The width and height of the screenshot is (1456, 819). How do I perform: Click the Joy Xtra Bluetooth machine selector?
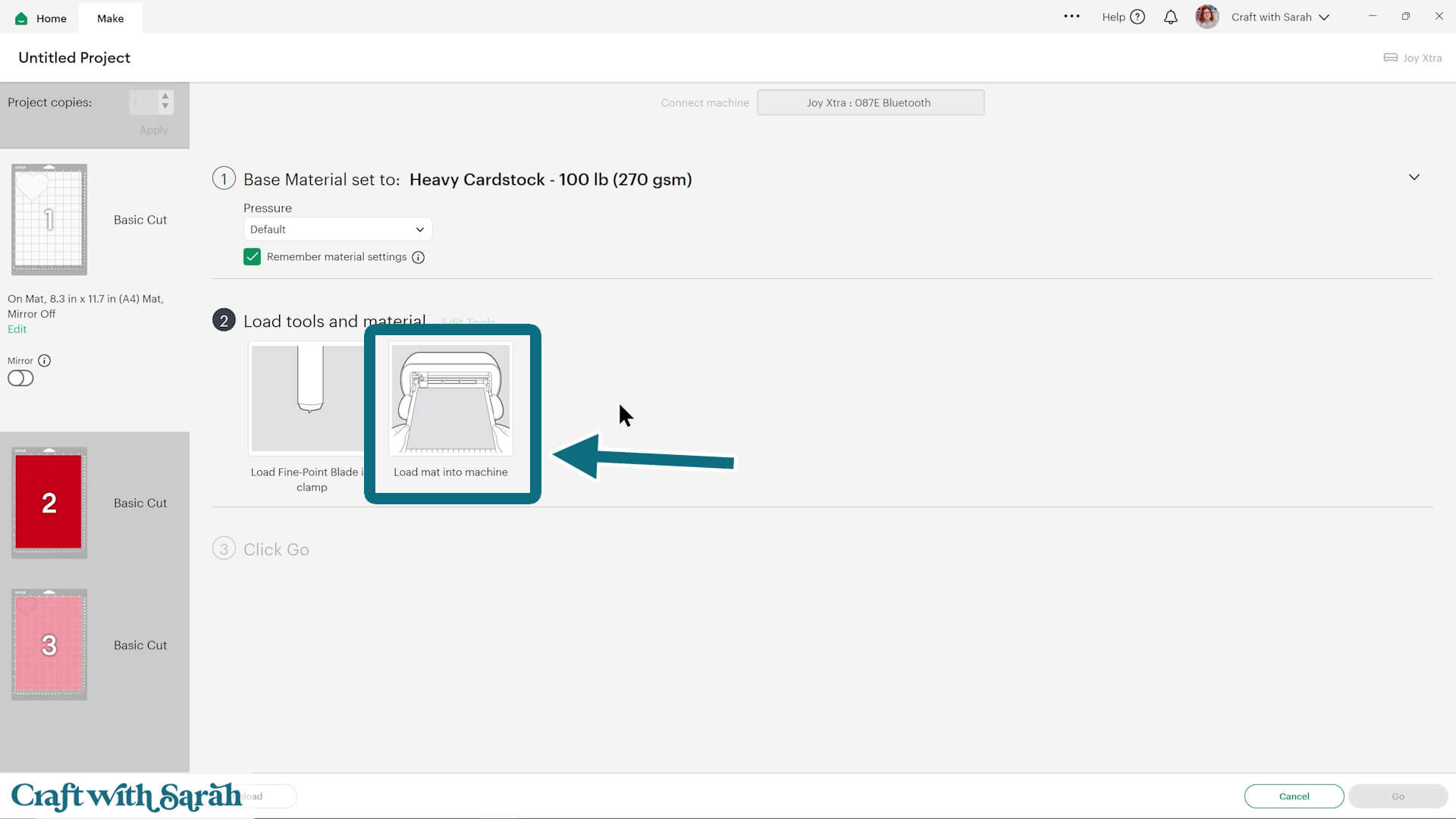pos(871,102)
